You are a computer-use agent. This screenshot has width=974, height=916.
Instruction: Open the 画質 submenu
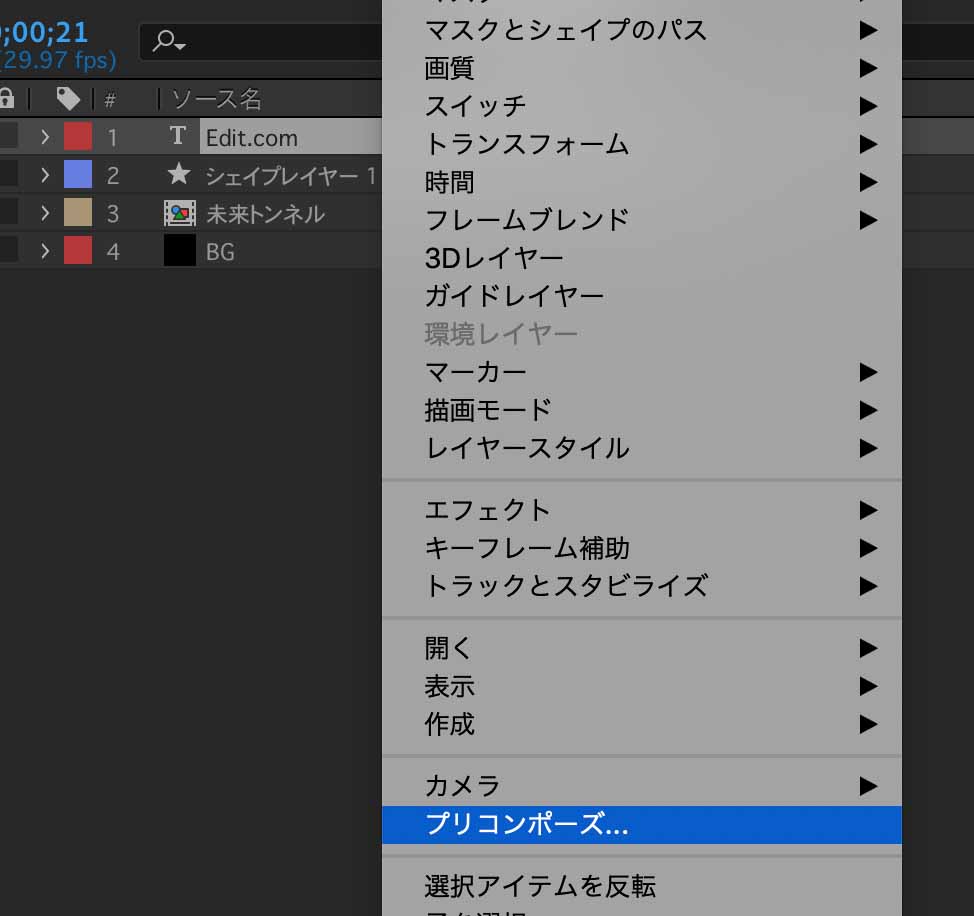pos(642,68)
